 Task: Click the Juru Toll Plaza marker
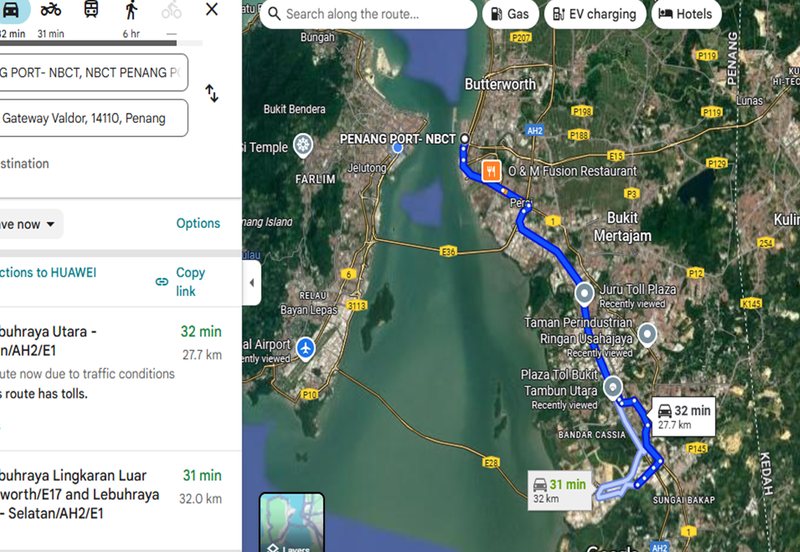pyautogui.click(x=584, y=294)
